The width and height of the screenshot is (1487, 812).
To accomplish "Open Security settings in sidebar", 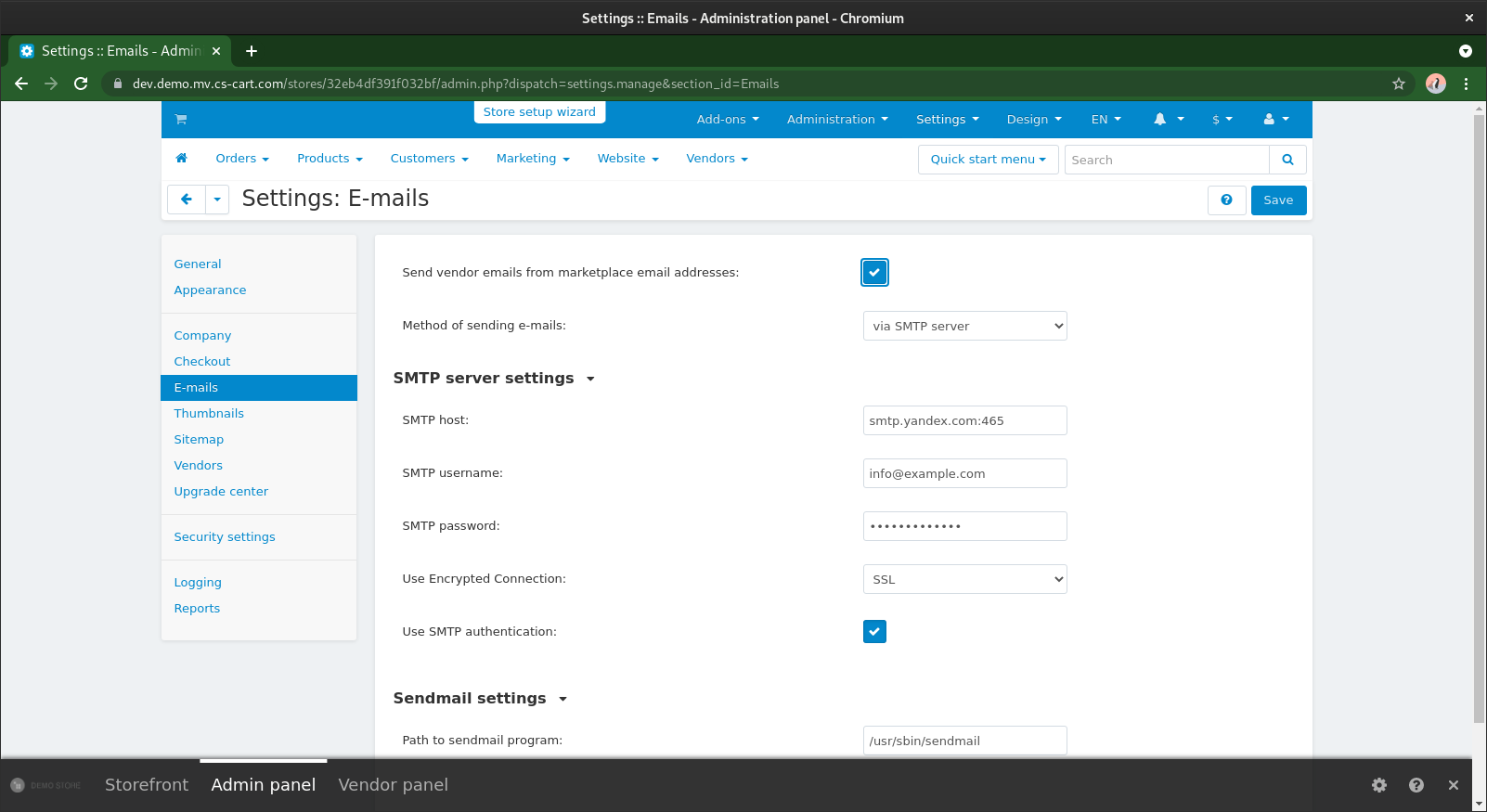I will [x=225, y=537].
